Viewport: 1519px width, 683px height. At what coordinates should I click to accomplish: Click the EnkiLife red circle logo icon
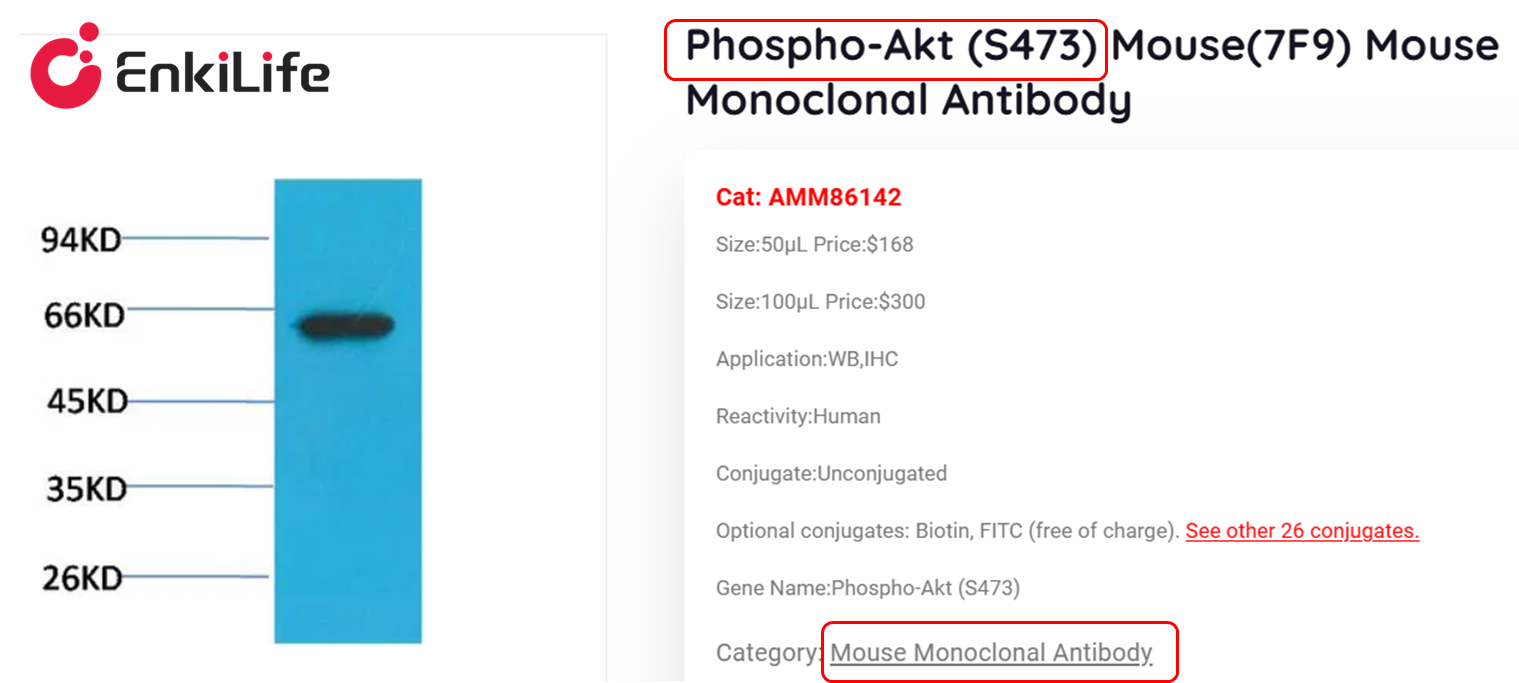pos(66,66)
